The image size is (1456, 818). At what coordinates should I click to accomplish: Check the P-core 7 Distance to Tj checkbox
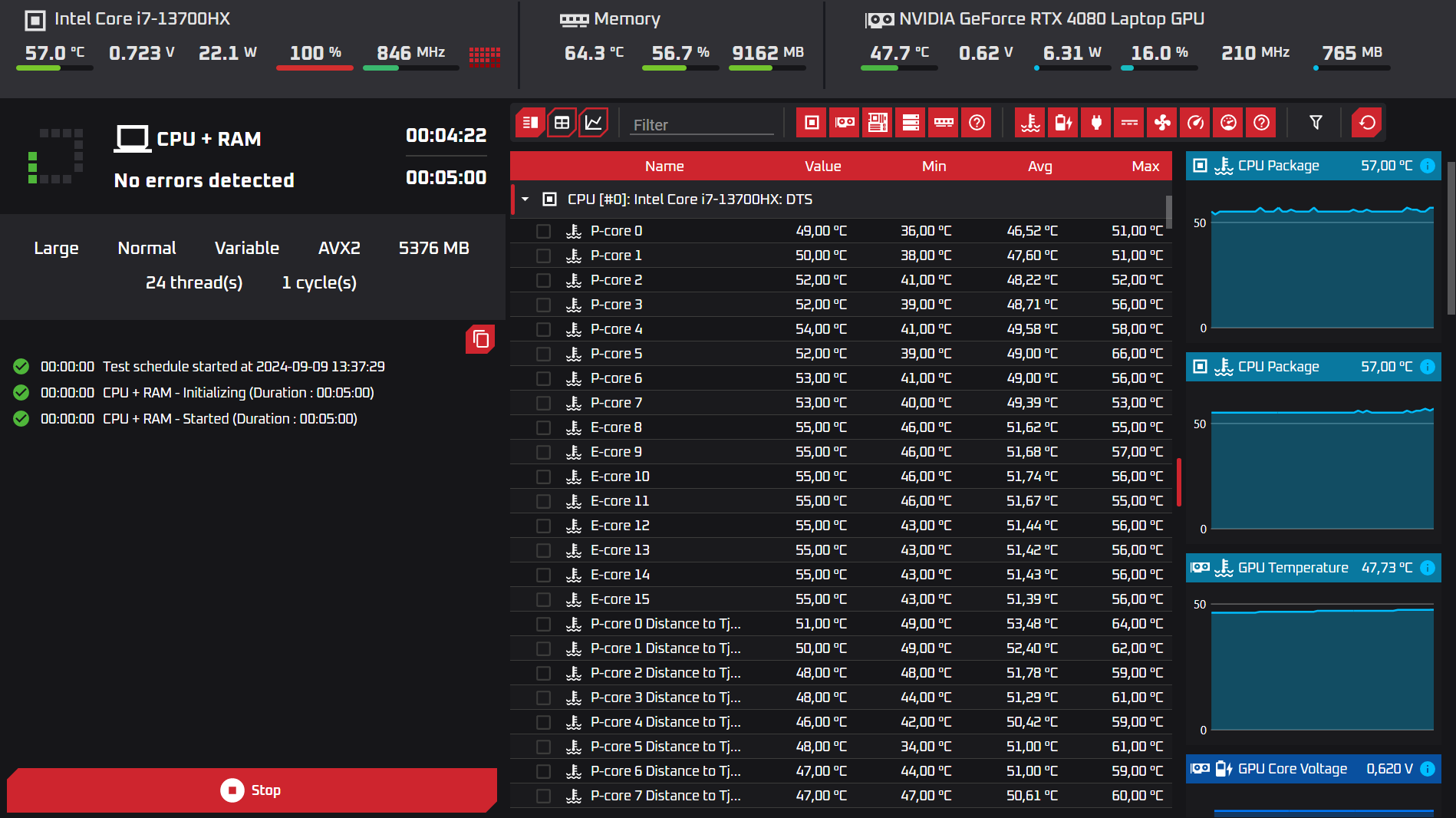tap(543, 796)
